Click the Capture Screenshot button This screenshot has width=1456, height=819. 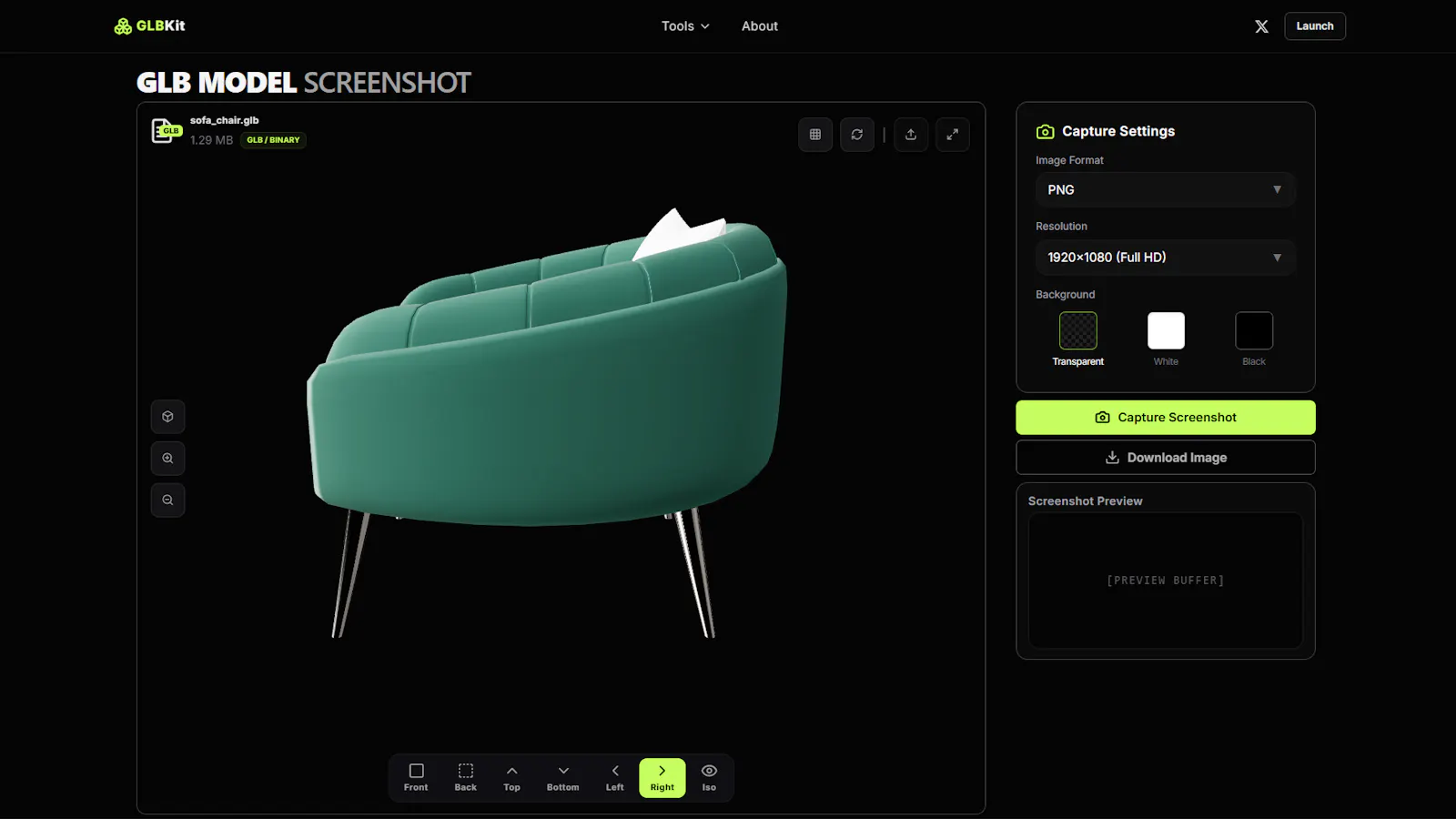(1166, 418)
